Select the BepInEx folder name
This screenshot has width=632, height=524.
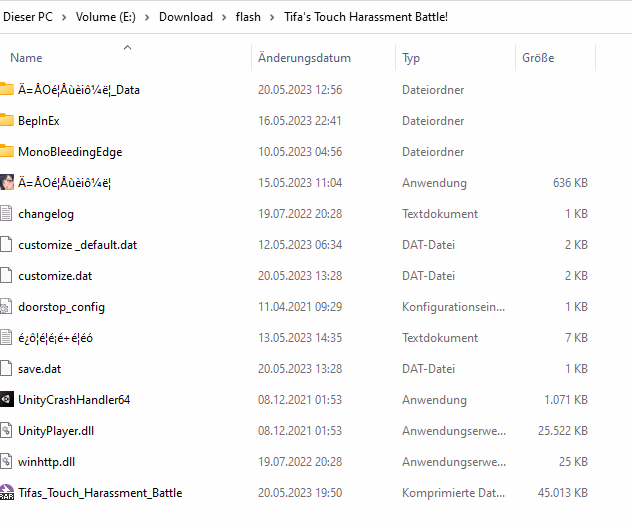point(39,121)
